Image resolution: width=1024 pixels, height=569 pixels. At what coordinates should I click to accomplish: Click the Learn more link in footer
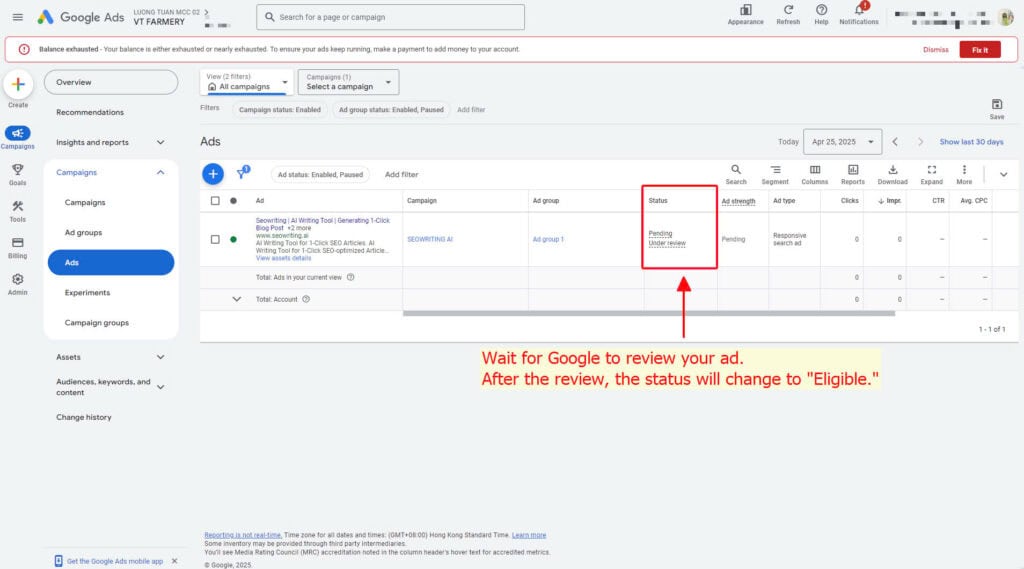pos(529,535)
